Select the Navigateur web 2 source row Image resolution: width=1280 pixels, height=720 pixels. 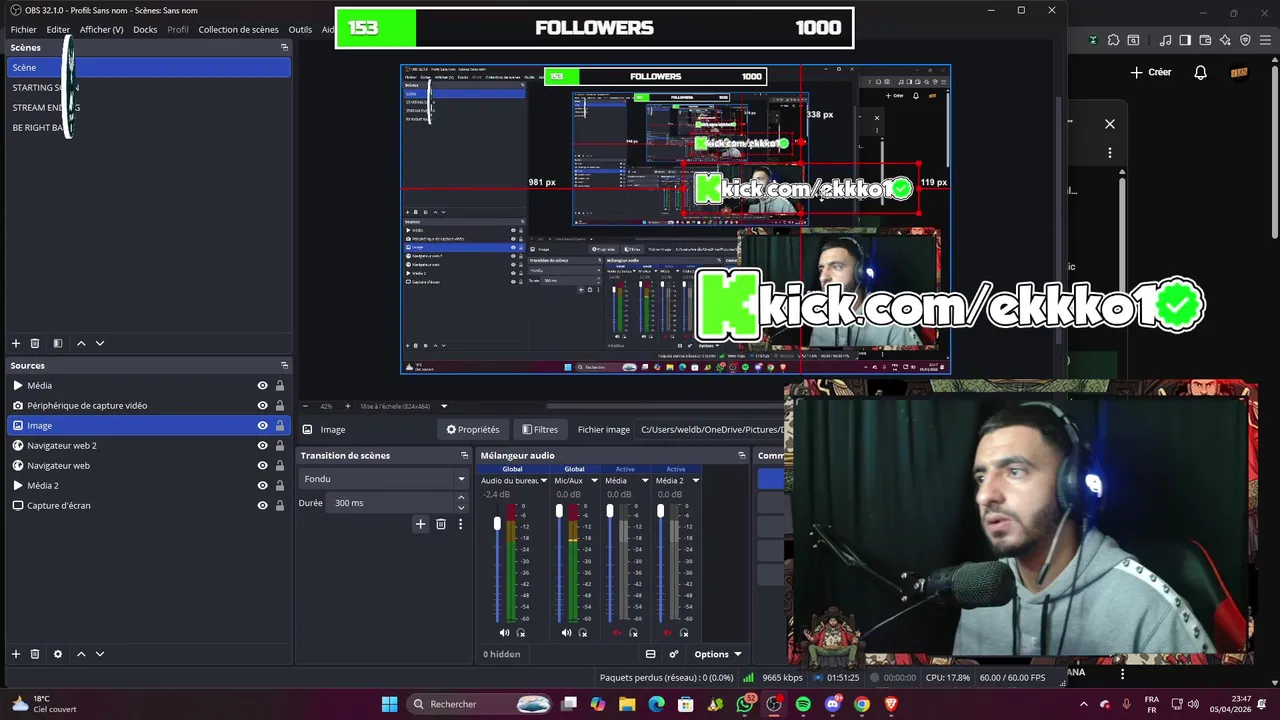148,445
